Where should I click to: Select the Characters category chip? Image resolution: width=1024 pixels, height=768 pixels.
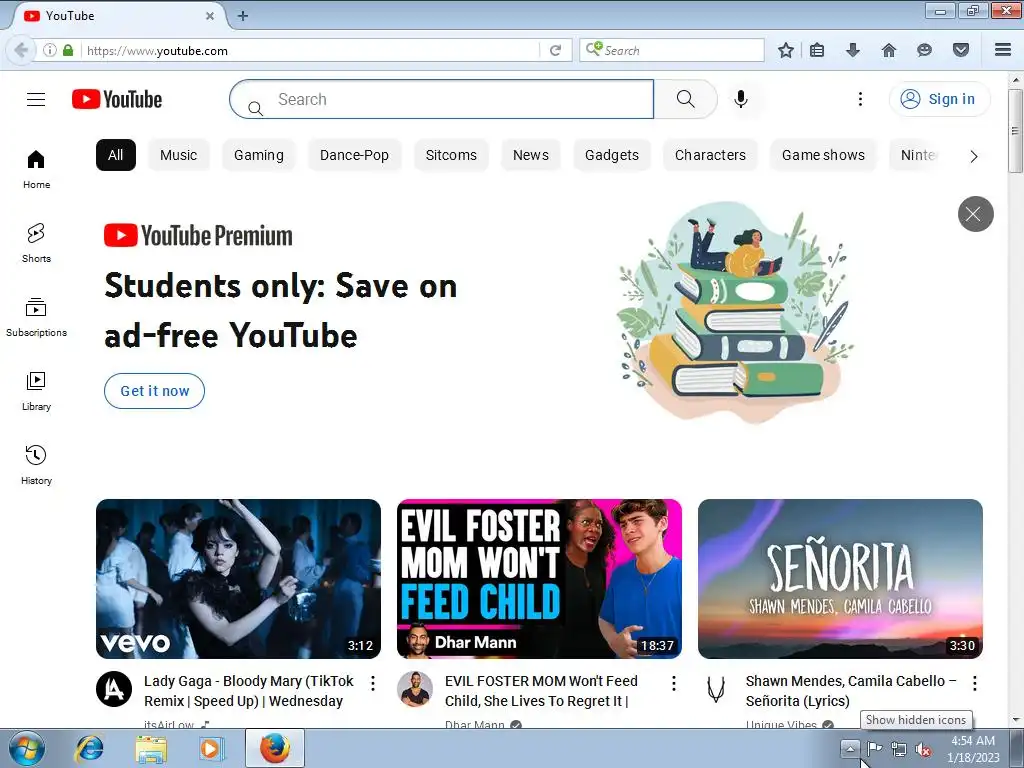click(711, 155)
